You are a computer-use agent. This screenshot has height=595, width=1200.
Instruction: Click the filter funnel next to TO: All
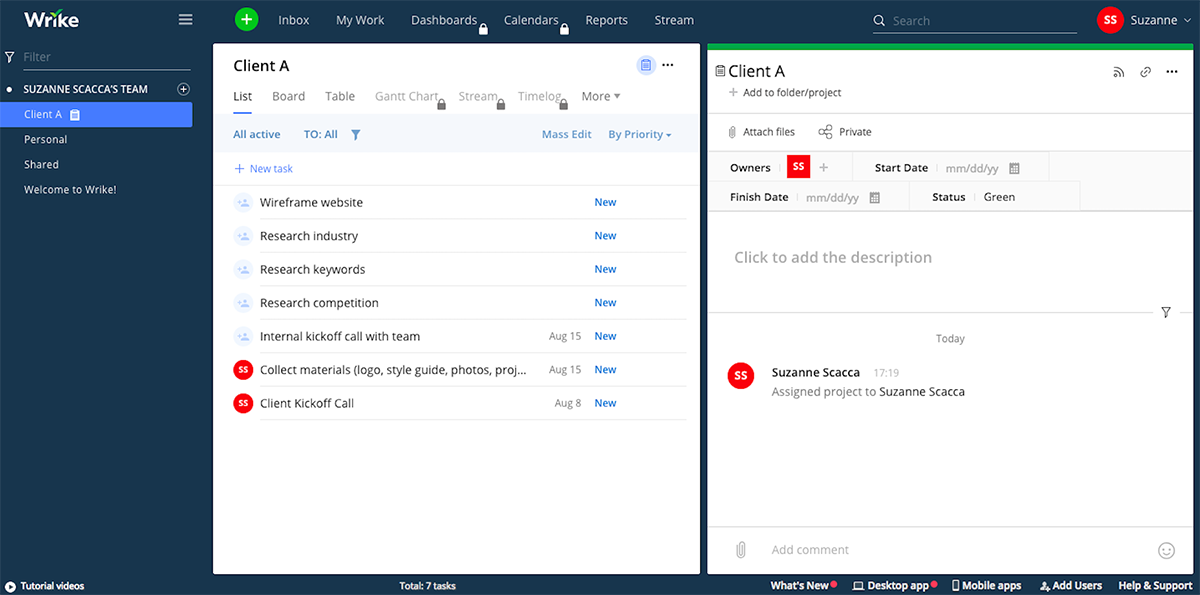[x=356, y=135]
